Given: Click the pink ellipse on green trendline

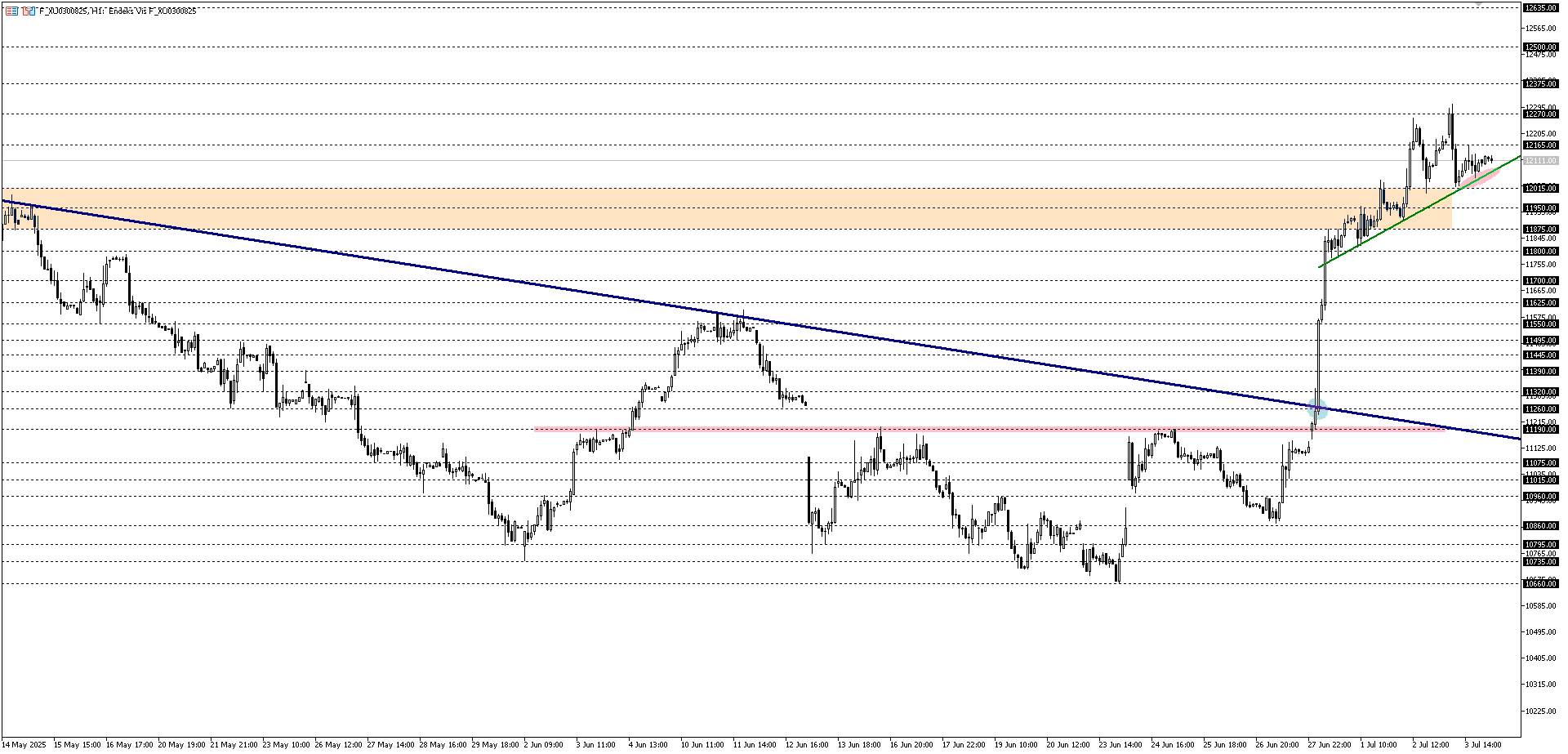Looking at the screenshot, I should (x=1481, y=176).
